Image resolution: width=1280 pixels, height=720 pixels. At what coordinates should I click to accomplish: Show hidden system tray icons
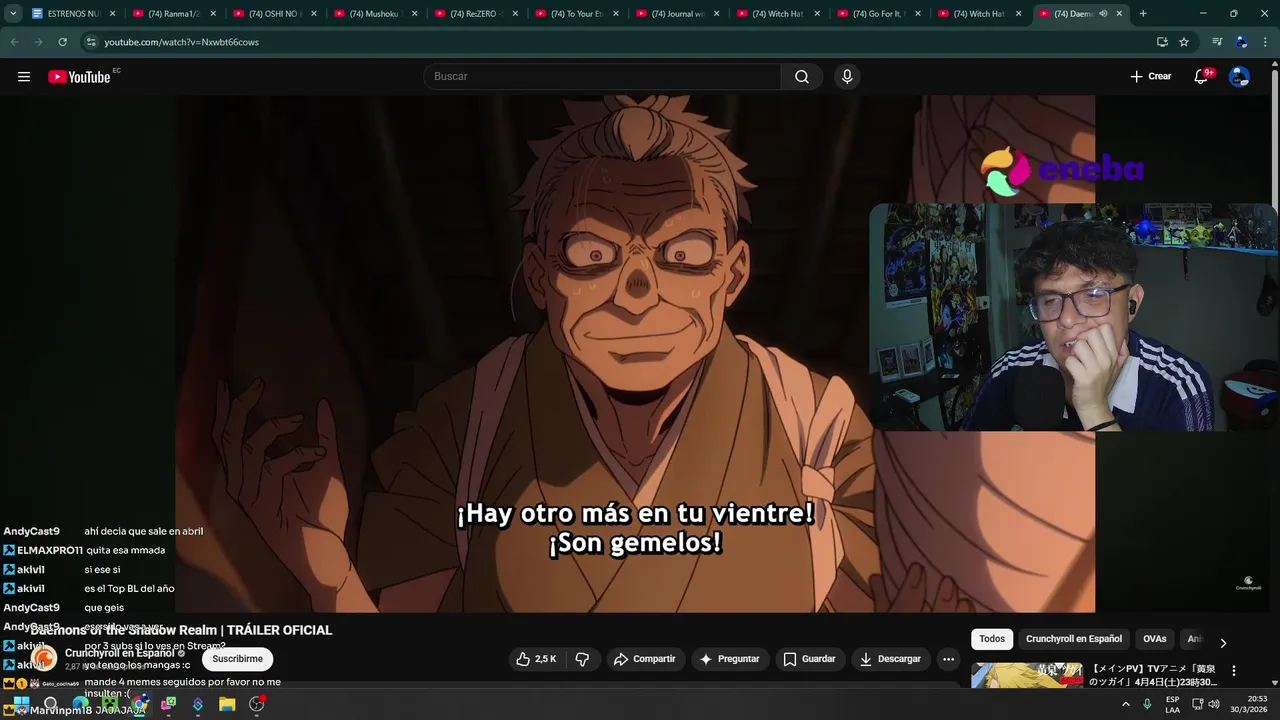tap(1126, 704)
